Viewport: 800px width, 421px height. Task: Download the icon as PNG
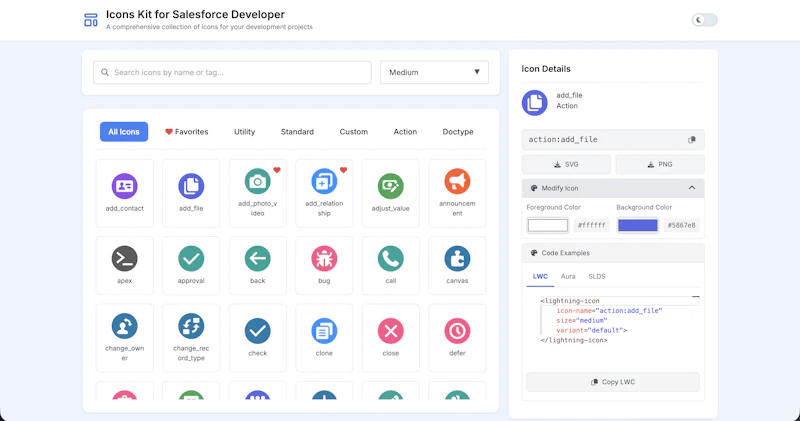click(660, 164)
